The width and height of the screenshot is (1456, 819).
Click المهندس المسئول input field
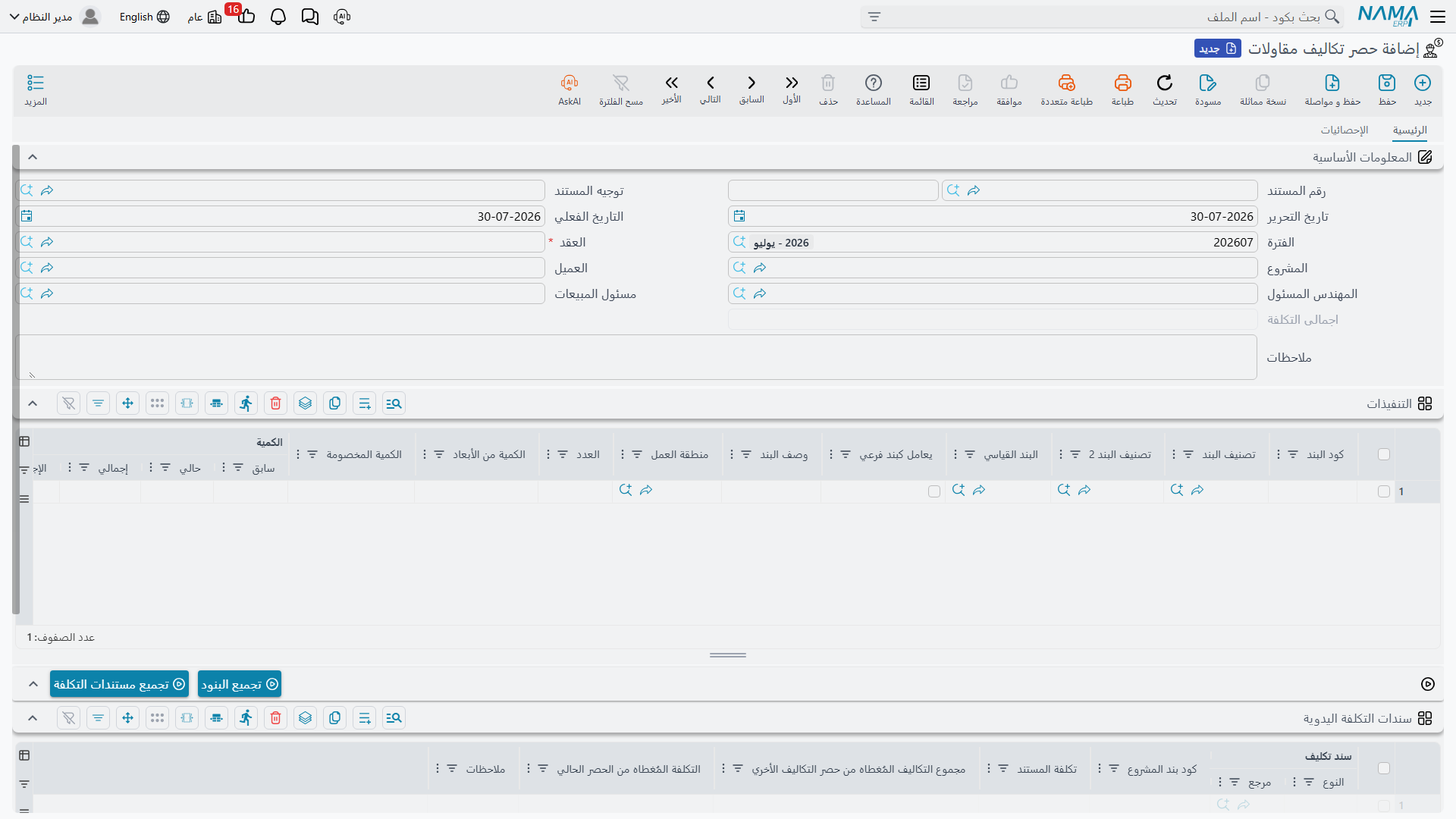[x=993, y=293]
